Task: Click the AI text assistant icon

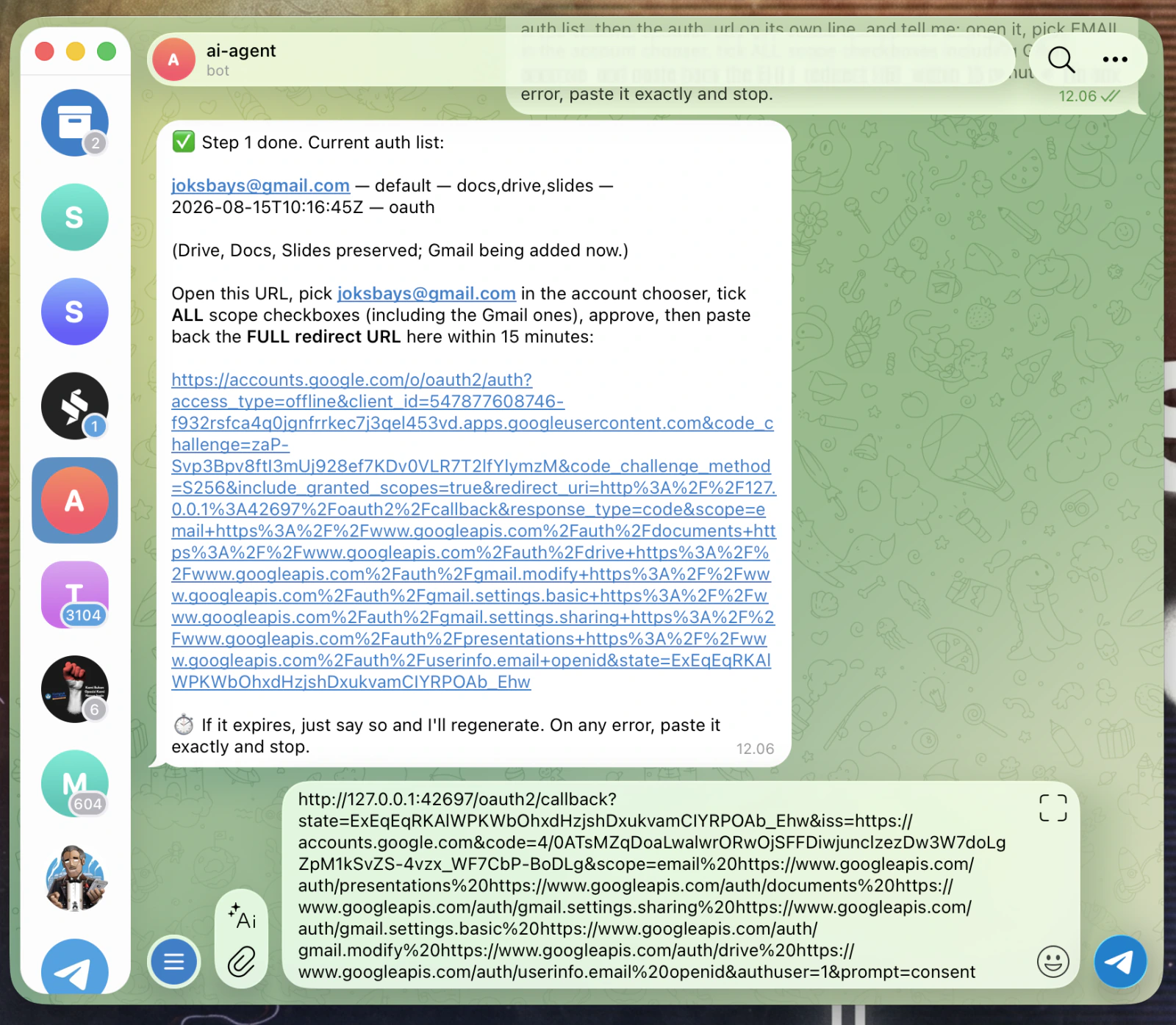Action: (x=242, y=917)
